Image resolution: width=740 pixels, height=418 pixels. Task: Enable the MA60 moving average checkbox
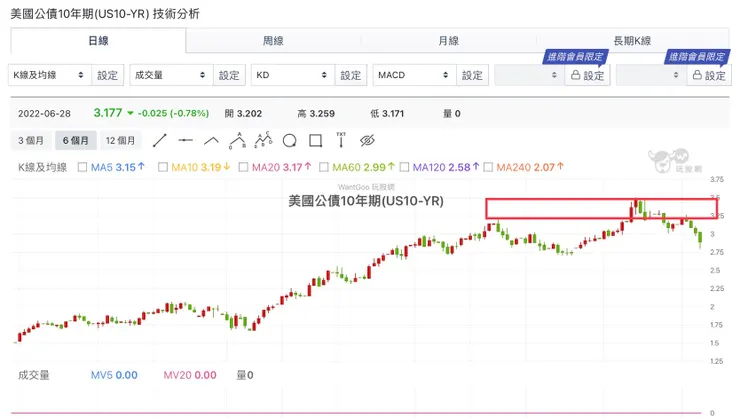[x=324, y=167]
